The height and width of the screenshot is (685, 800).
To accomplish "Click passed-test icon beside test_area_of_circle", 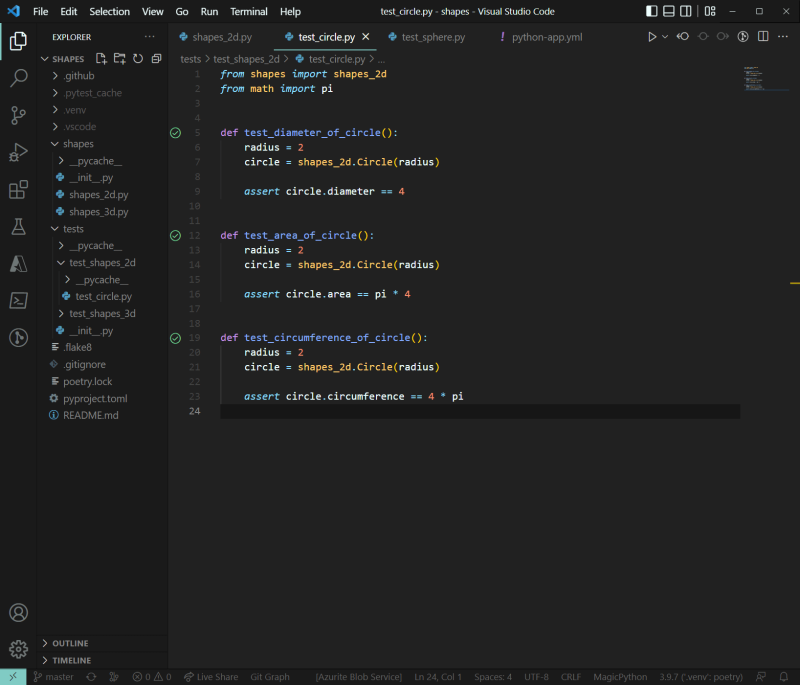I will click(175, 236).
